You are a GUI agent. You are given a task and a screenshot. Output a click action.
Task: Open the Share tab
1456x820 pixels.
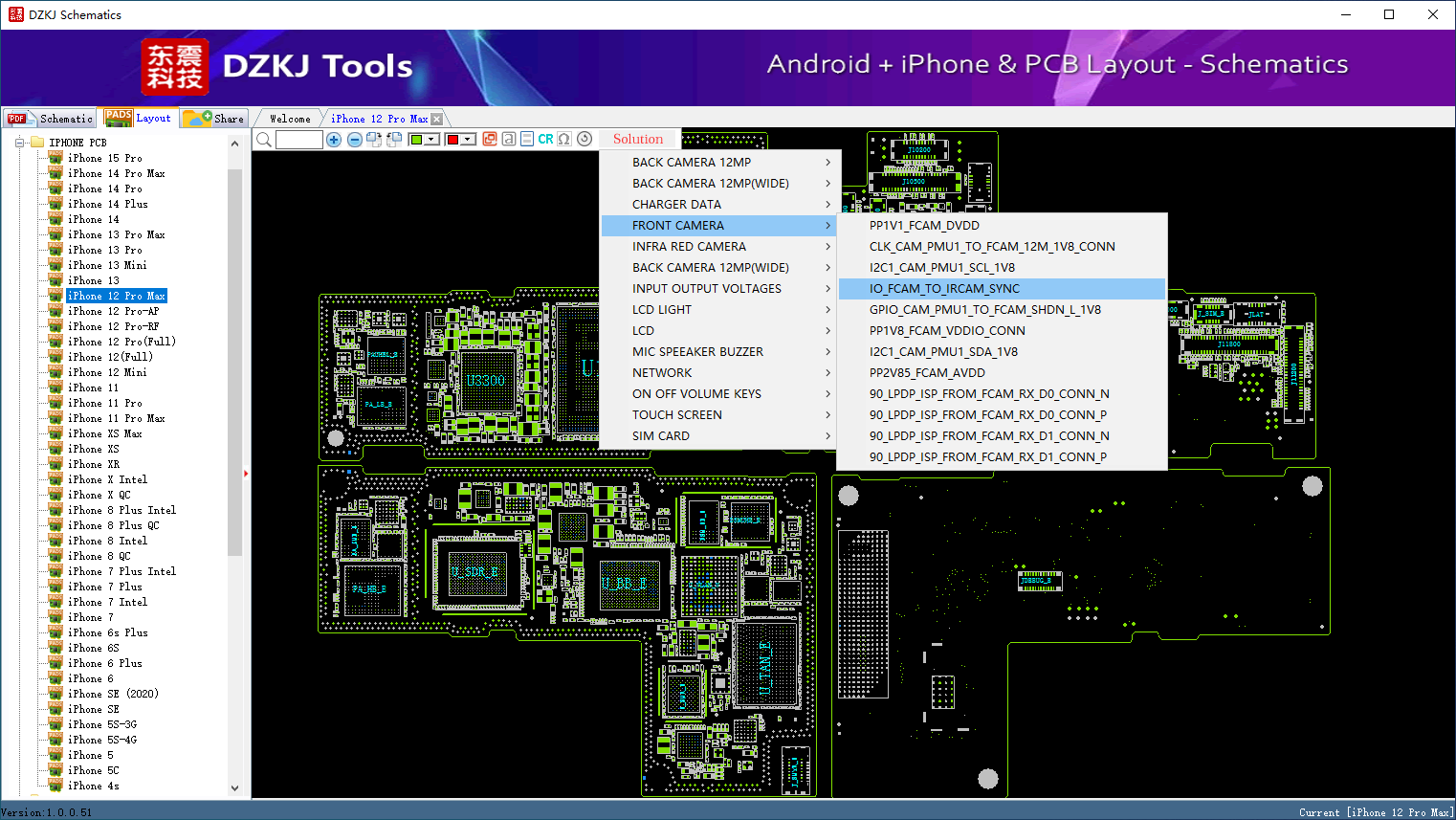coord(214,119)
